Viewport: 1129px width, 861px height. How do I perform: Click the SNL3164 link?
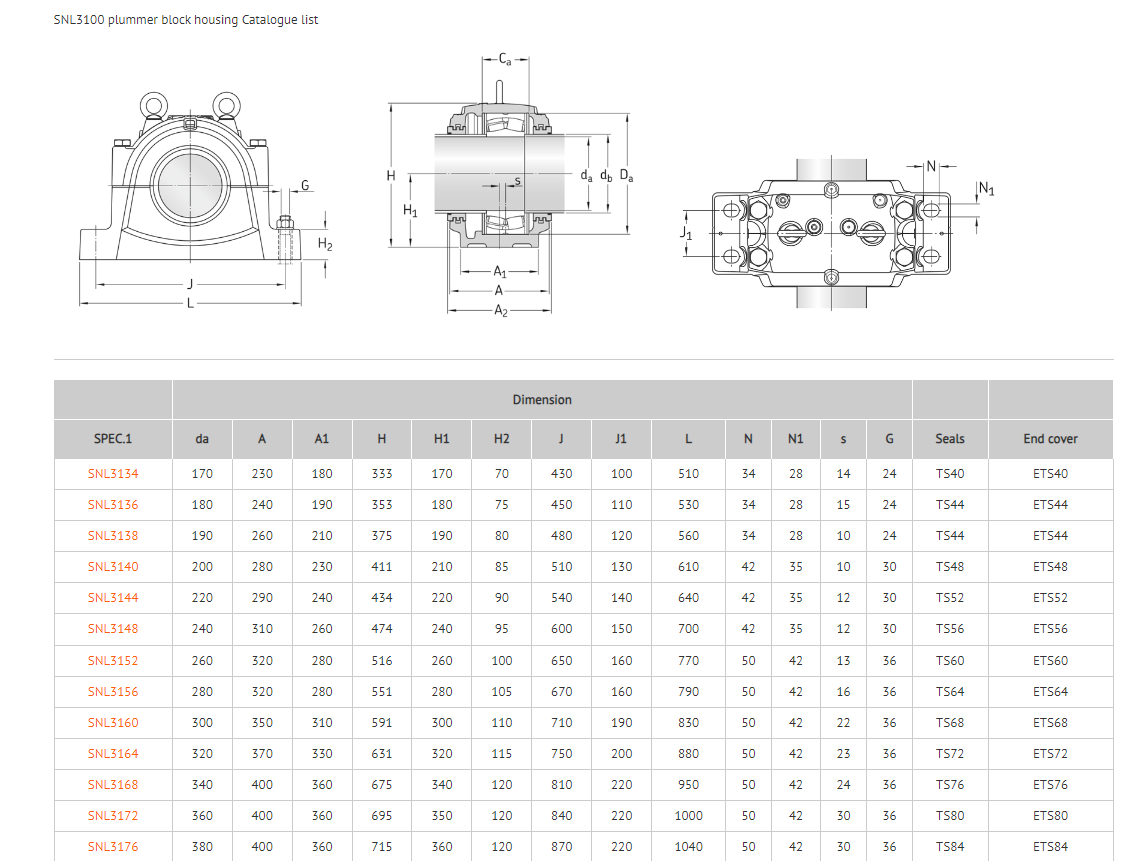point(113,754)
